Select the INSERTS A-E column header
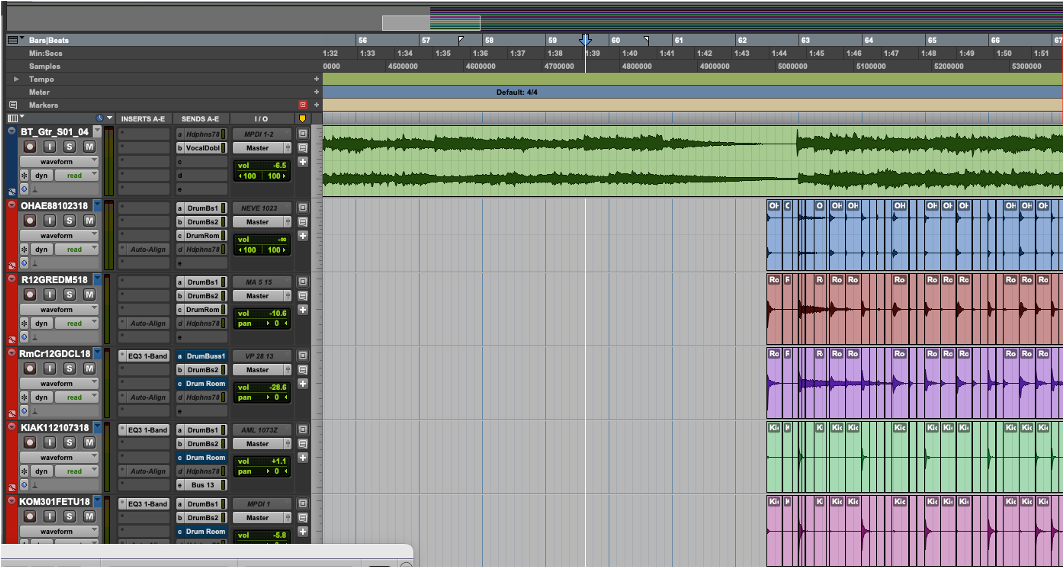Screen dimensions: 1064x568 (x=143, y=118)
